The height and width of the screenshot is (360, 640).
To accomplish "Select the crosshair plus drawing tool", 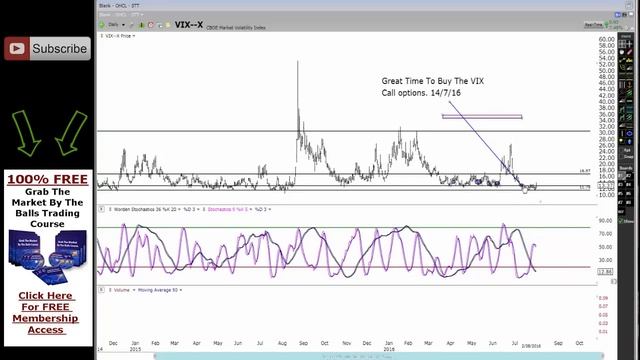I will tap(630, 43).
